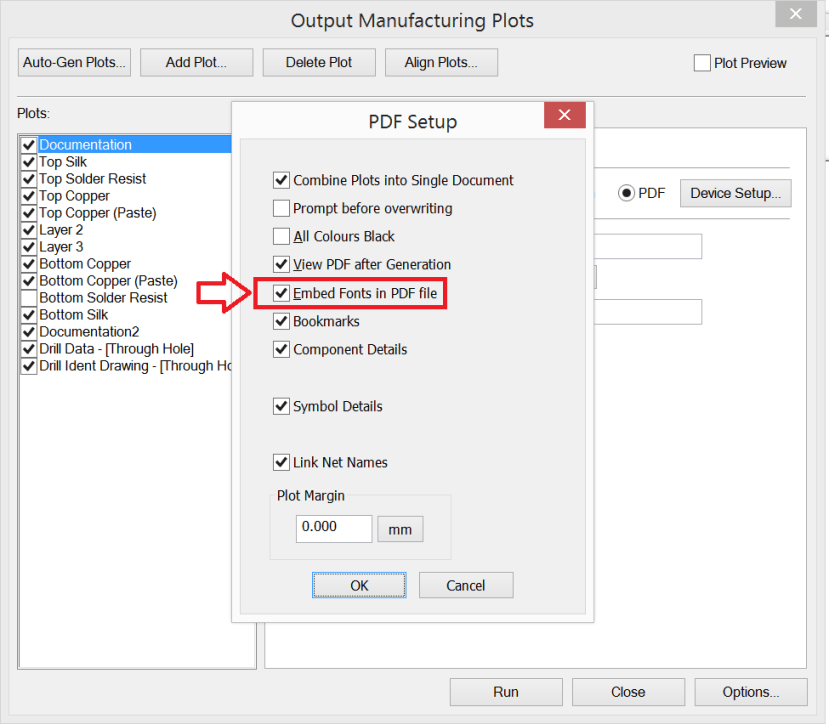
Task: Click the Plot Margin value field
Action: [334, 529]
